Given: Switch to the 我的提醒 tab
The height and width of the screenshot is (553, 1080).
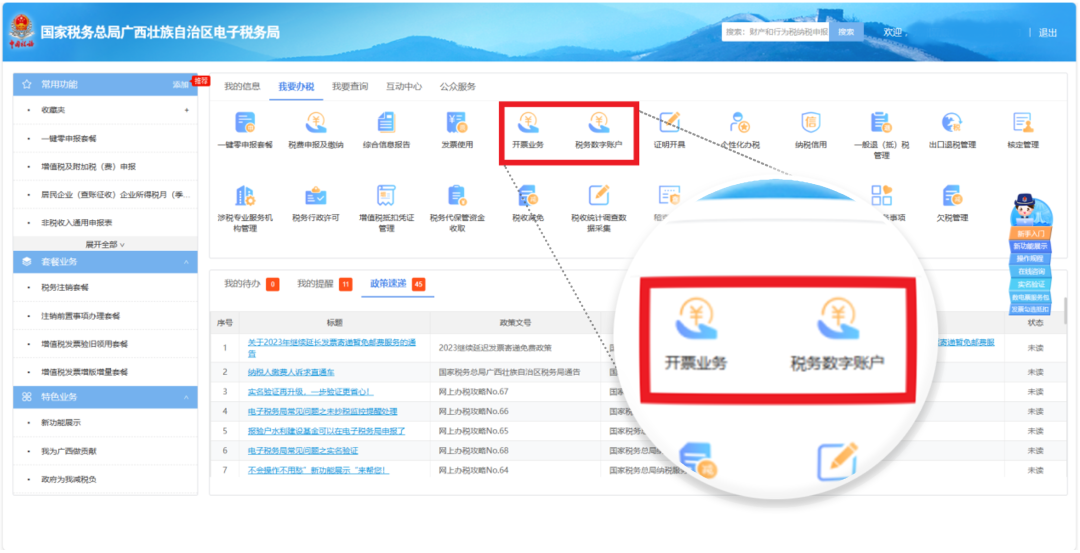Looking at the screenshot, I should 317,284.
